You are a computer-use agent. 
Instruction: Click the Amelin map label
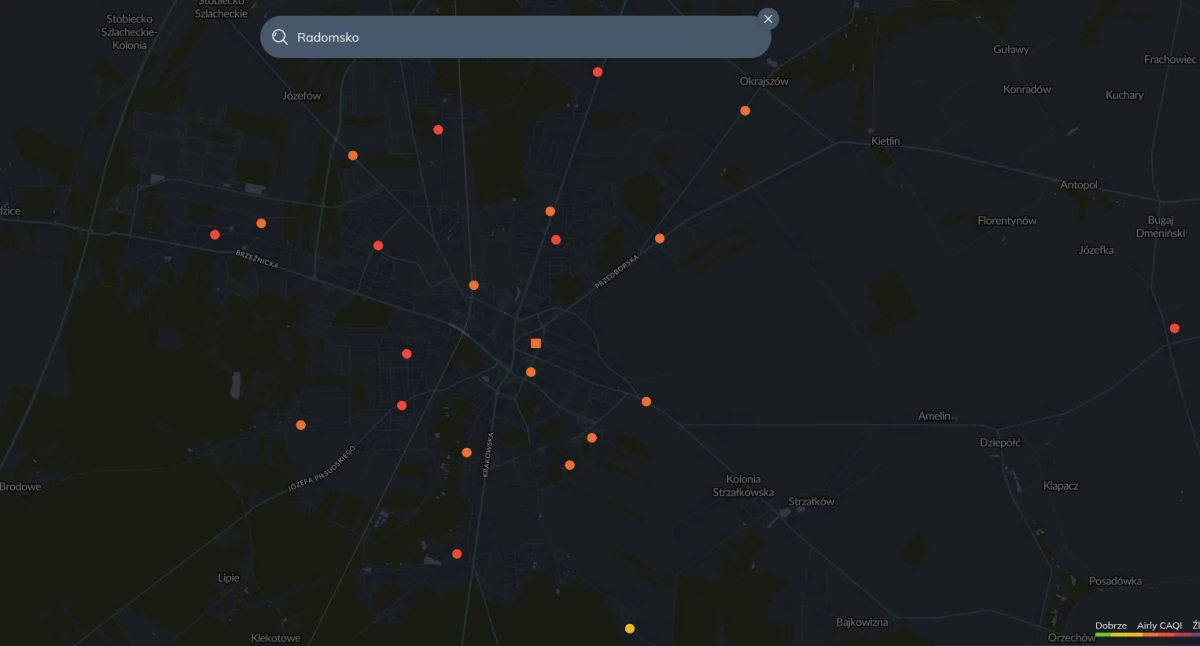click(934, 416)
